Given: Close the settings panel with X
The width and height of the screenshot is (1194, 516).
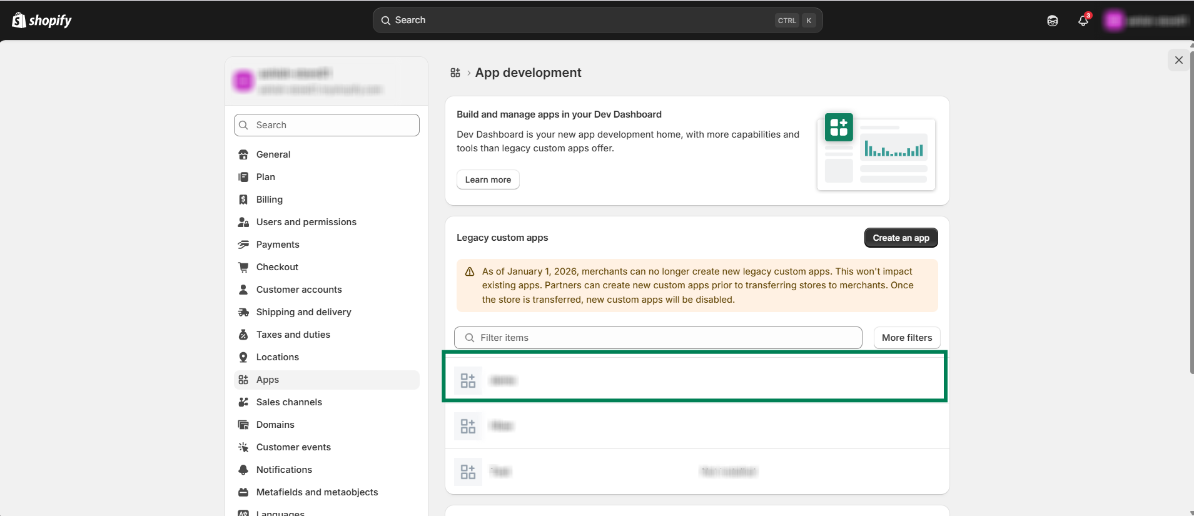Looking at the screenshot, I should click(1178, 60).
